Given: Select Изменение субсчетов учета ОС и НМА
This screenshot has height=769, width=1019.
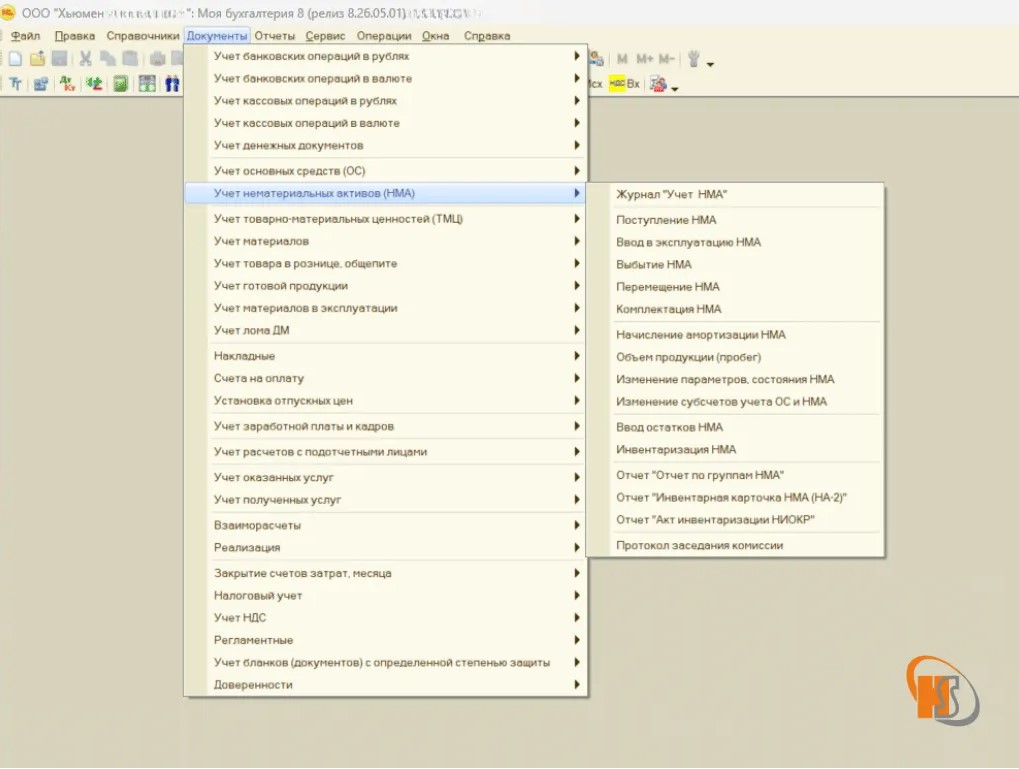Looking at the screenshot, I should 735,402.
